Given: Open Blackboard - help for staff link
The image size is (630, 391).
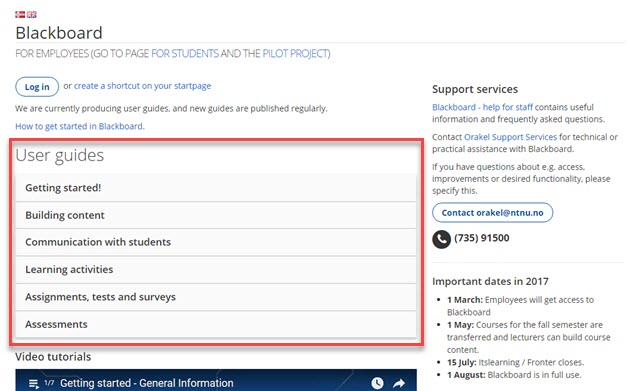Looking at the screenshot, I should click(x=482, y=107).
